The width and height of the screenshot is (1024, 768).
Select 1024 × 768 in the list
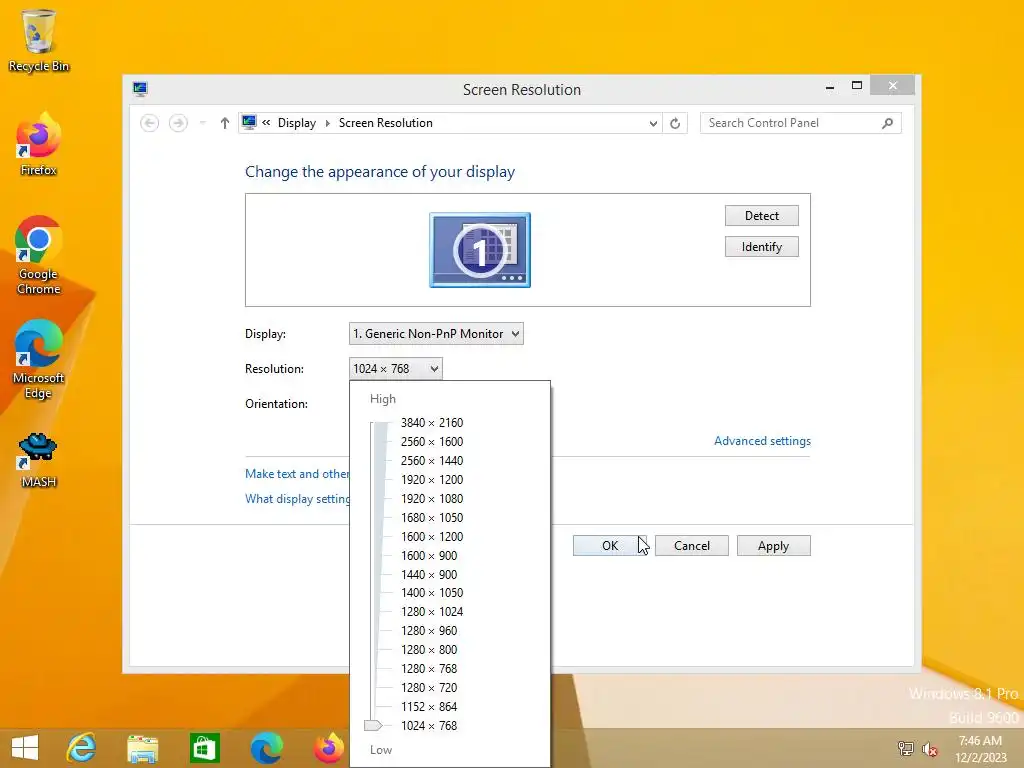pos(429,726)
